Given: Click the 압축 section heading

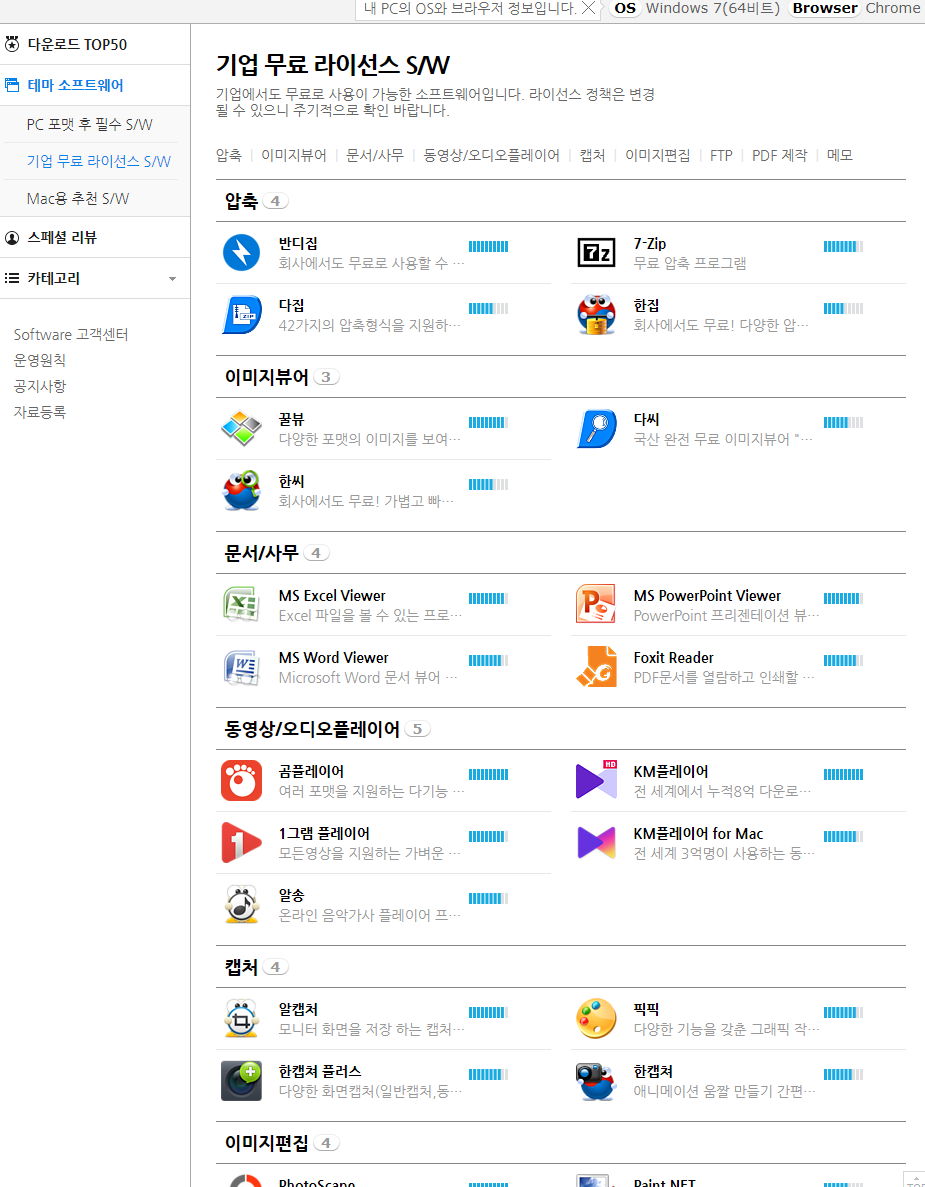Looking at the screenshot, I should click(241, 201).
